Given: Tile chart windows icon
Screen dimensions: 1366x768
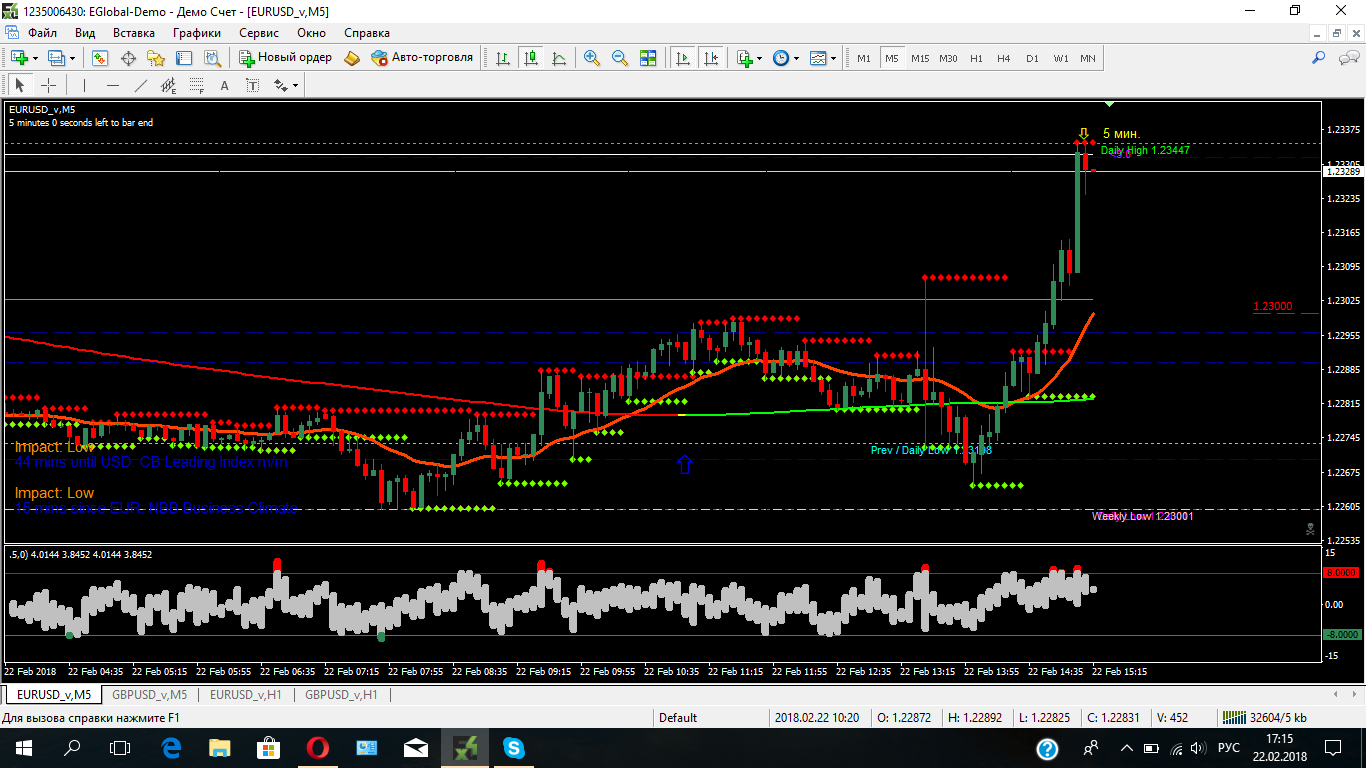Looking at the screenshot, I should click(648, 58).
